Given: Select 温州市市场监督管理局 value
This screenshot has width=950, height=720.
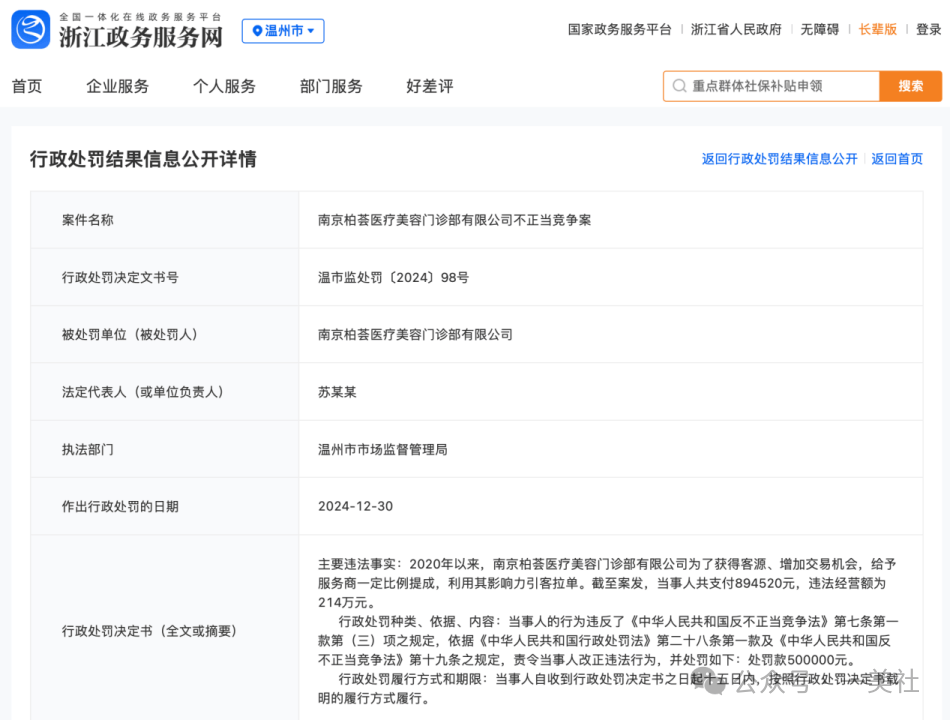Looking at the screenshot, I should 382,450.
